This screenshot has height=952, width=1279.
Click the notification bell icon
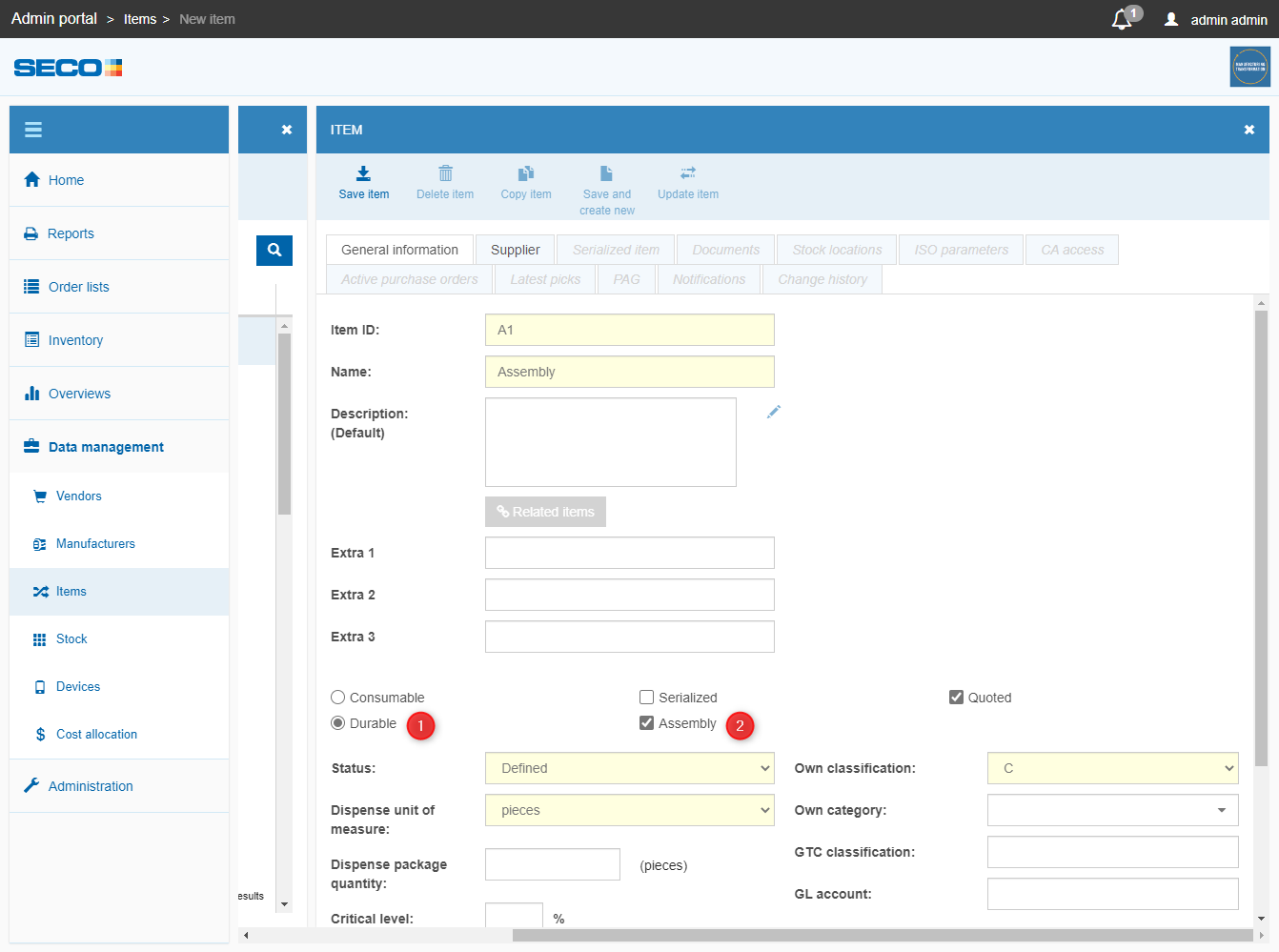[x=1124, y=19]
